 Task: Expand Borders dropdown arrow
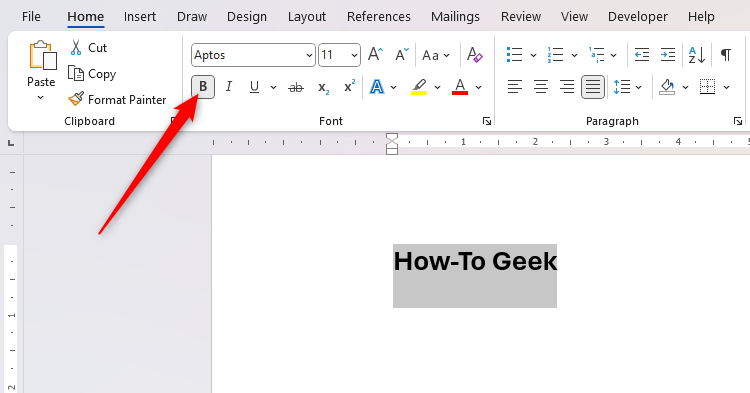tap(727, 87)
